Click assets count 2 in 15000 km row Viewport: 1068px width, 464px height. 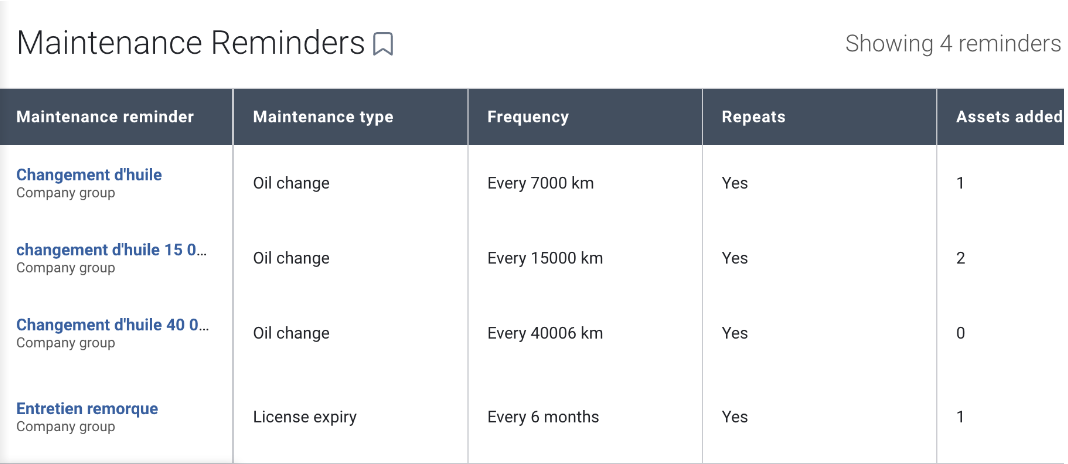click(960, 258)
